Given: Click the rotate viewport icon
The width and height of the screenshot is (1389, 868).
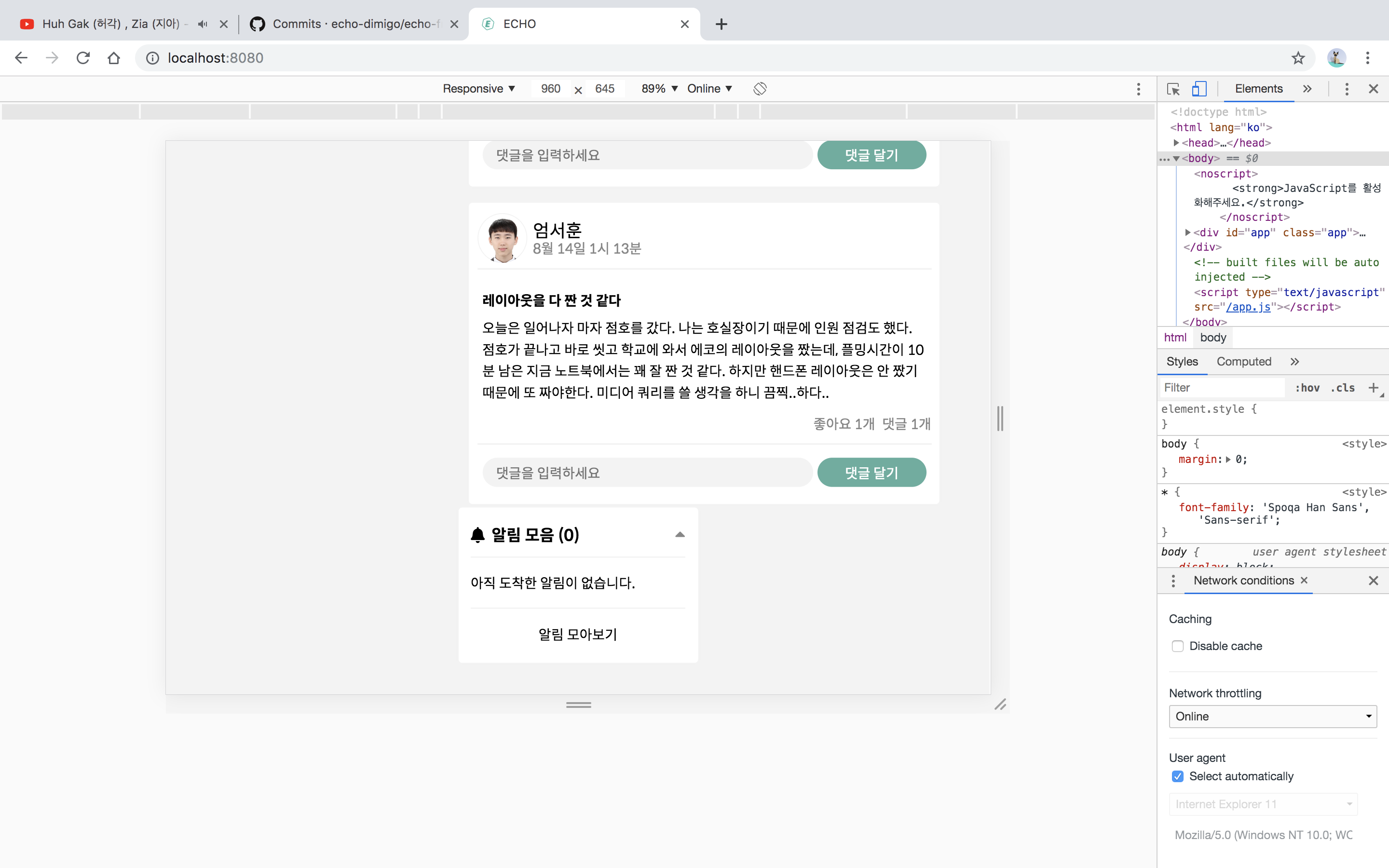Looking at the screenshot, I should tap(760, 88).
